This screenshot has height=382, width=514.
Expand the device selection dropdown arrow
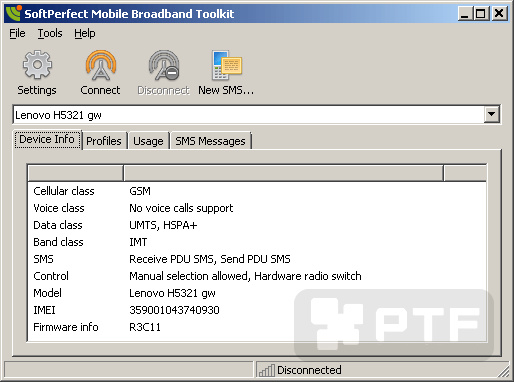(491, 114)
